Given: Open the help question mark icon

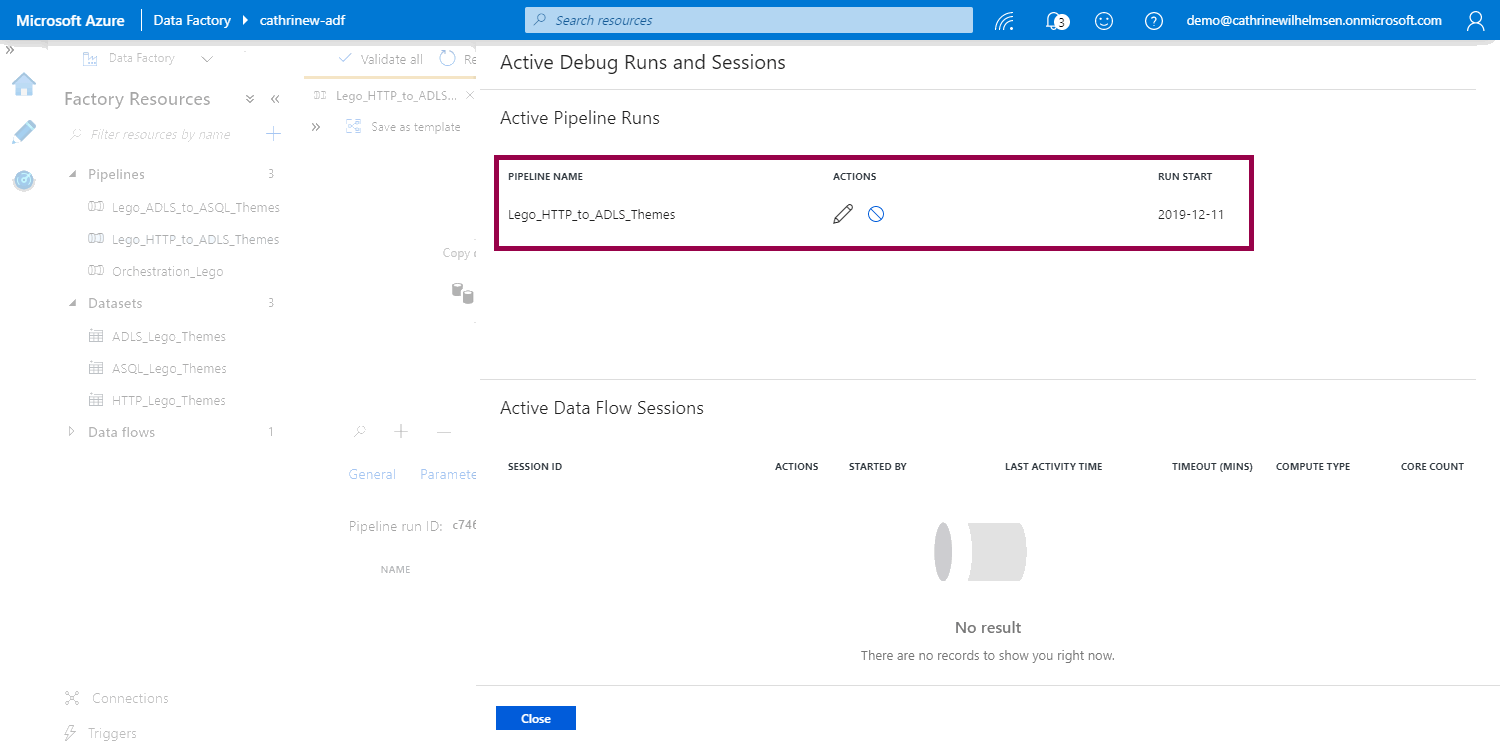Looking at the screenshot, I should [1154, 21].
